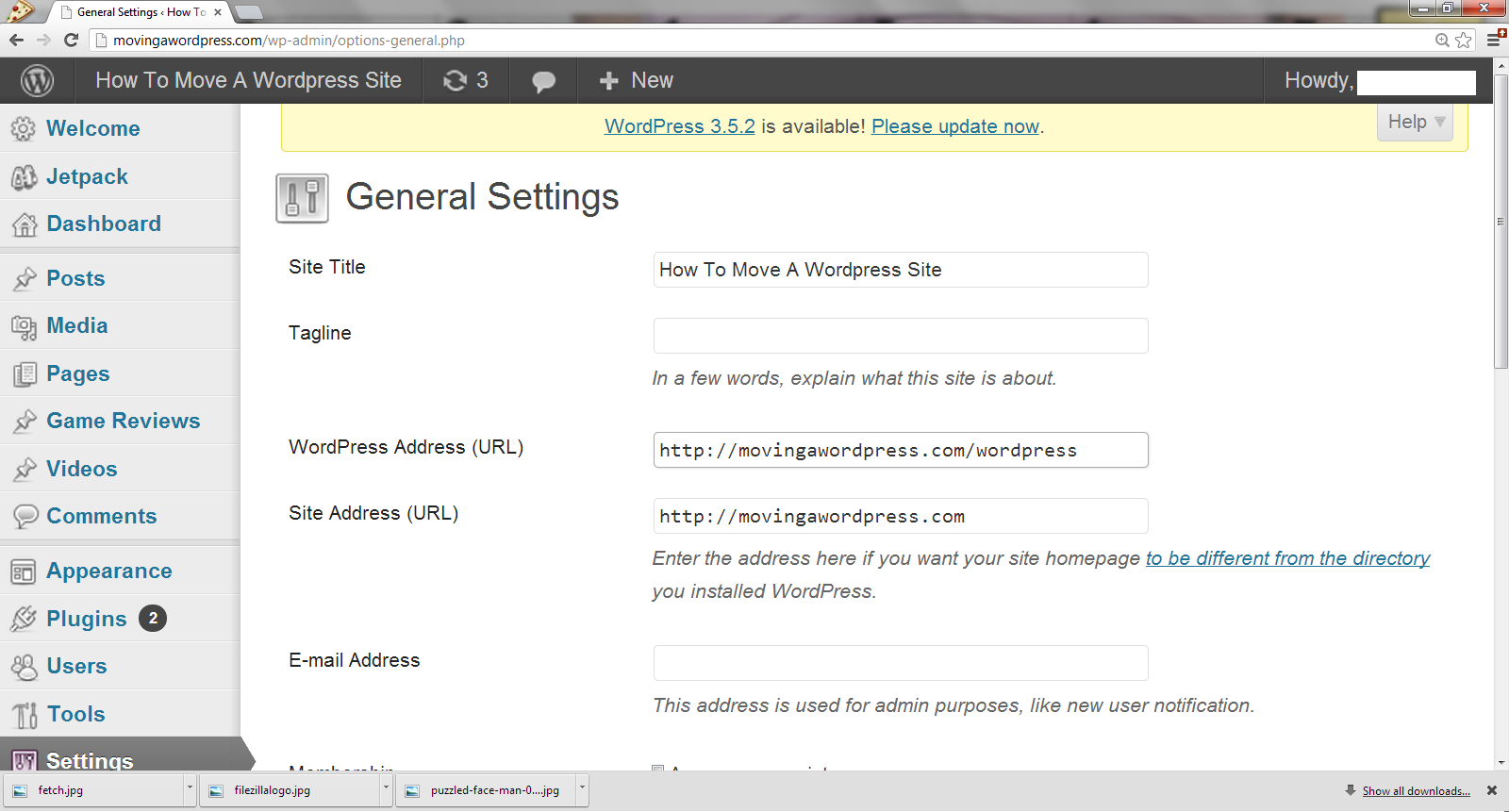This screenshot has width=1509, height=812.
Task: Open the Game Reviews menu
Action: (124, 422)
